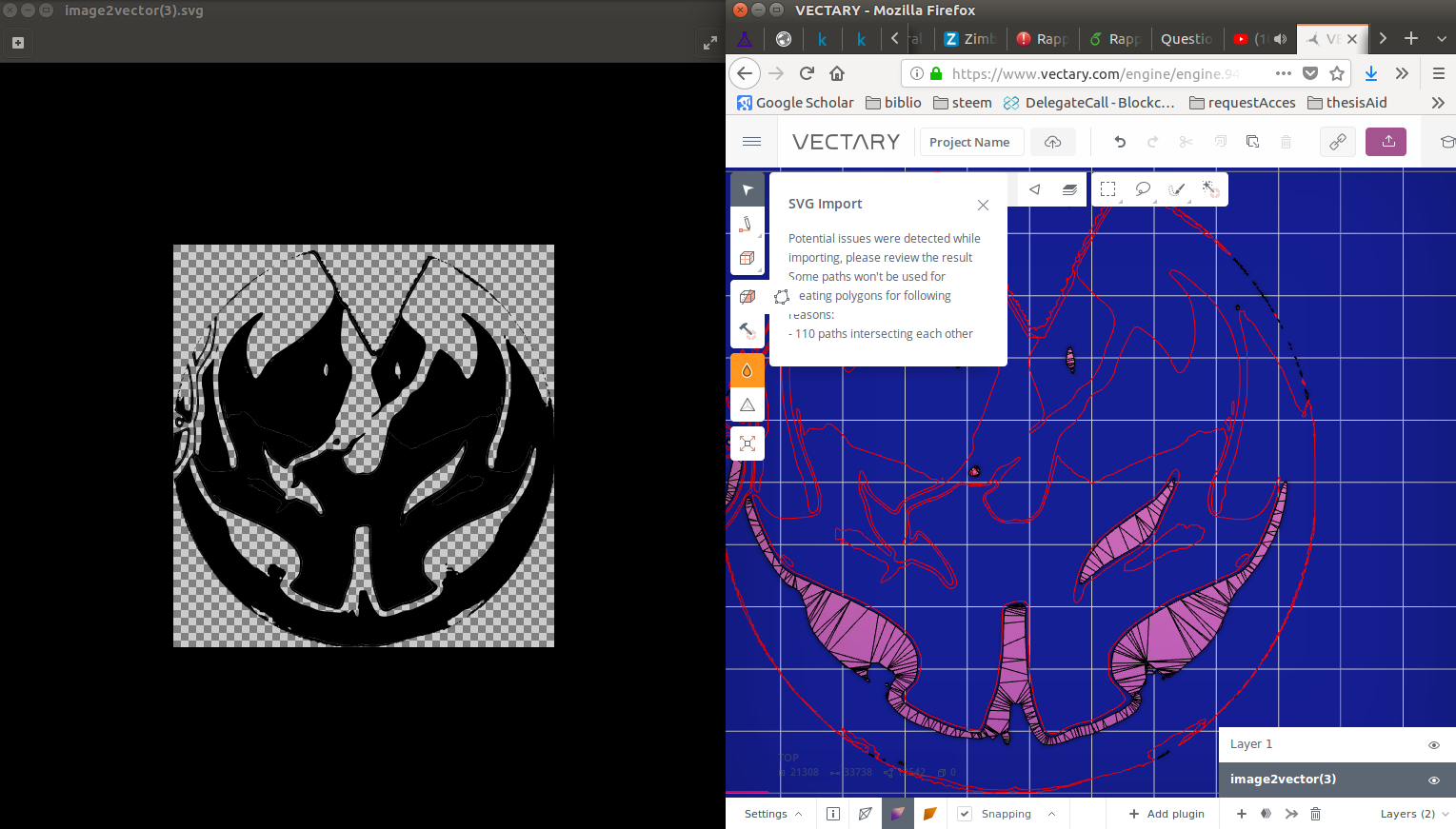Hide image2vector(3) layer with eye icon

pos(1433,780)
